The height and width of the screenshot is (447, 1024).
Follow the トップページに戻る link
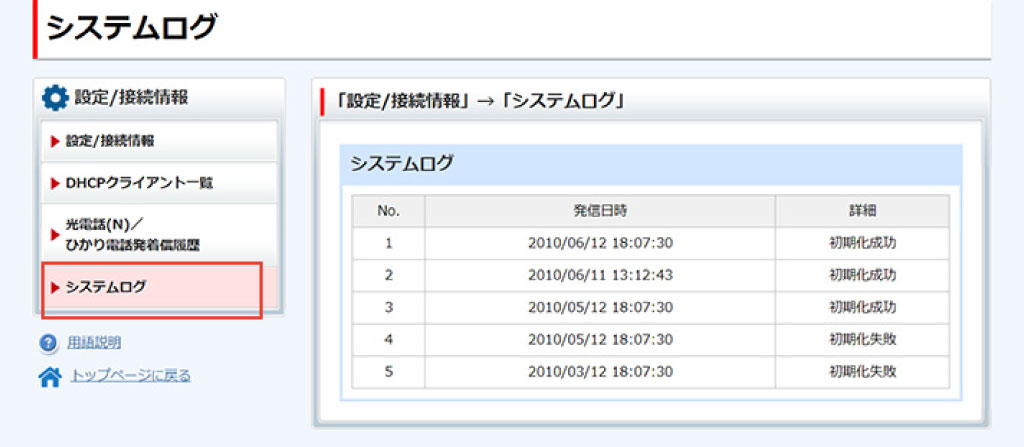pyautogui.click(x=129, y=376)
